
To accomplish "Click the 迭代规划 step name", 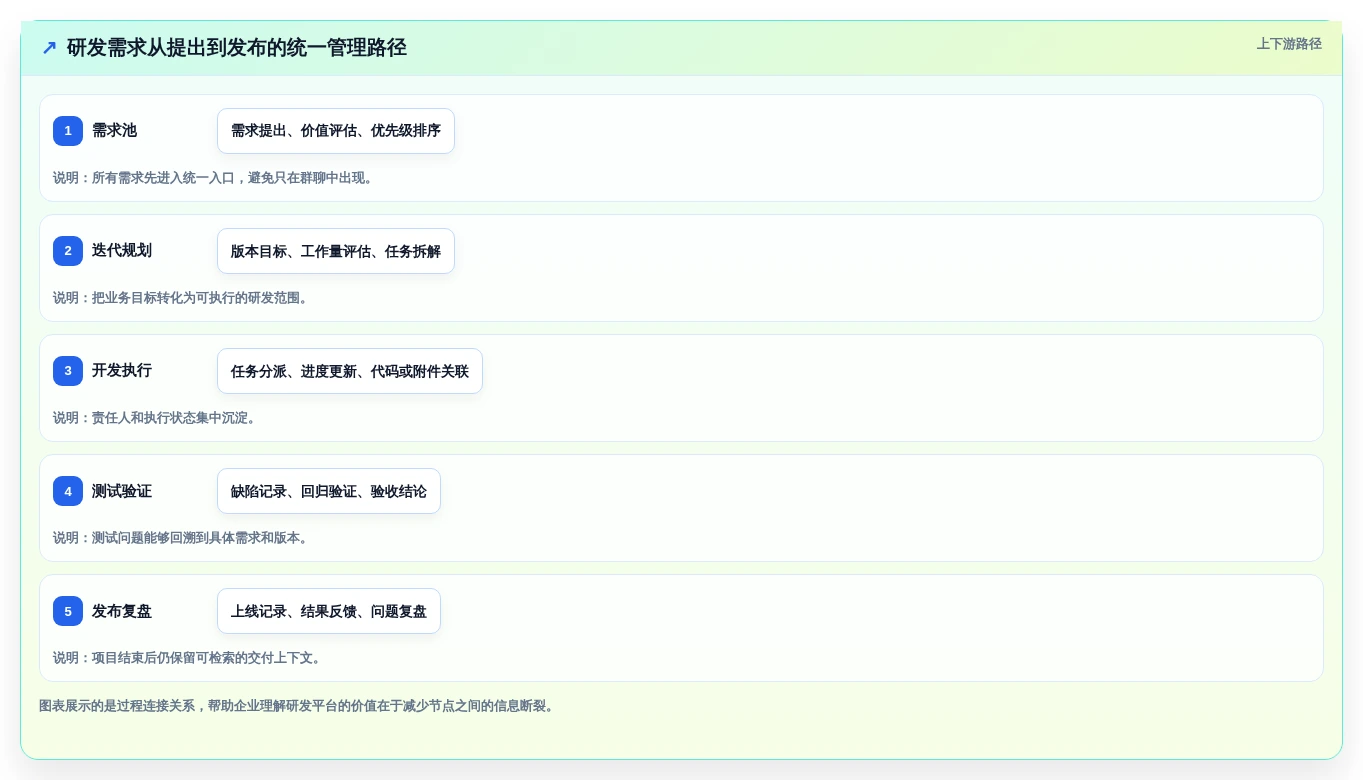I will pos(122,251).
